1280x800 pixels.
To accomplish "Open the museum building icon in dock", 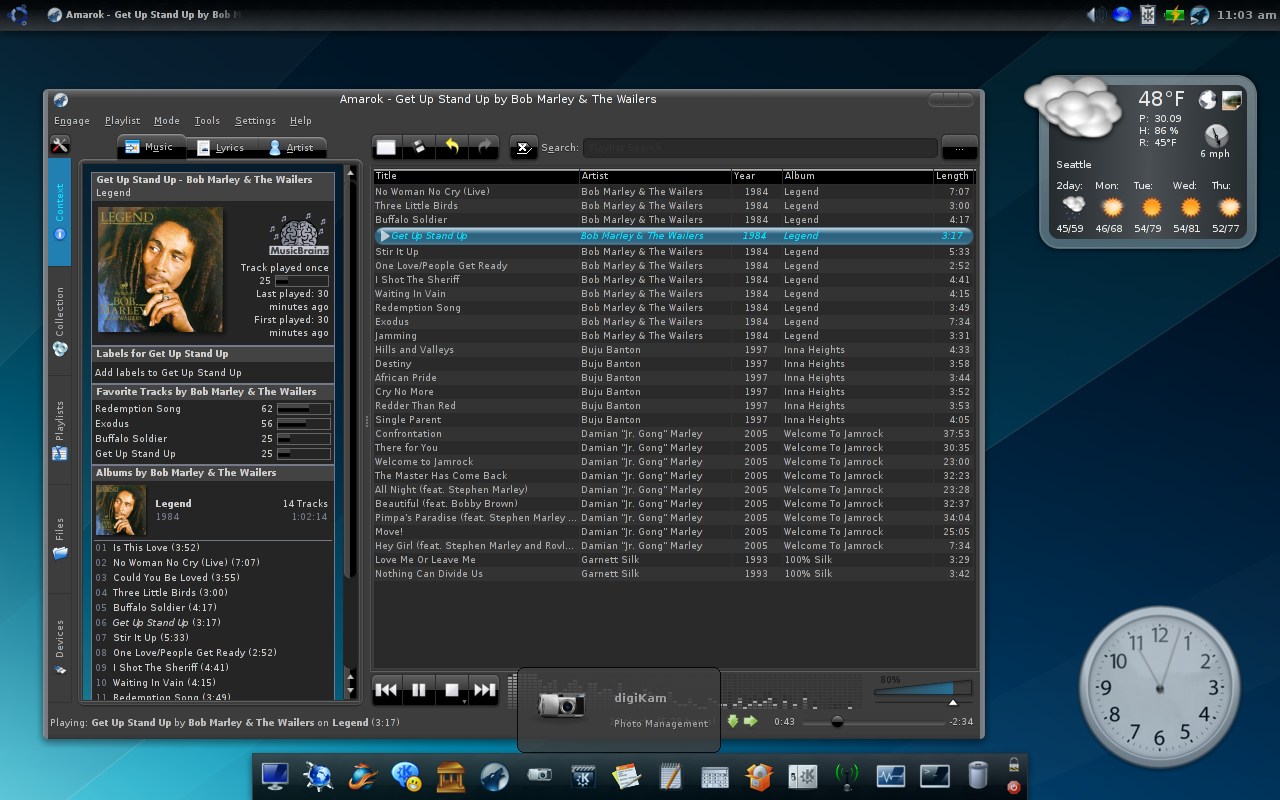I will click(x=451, y=775).
